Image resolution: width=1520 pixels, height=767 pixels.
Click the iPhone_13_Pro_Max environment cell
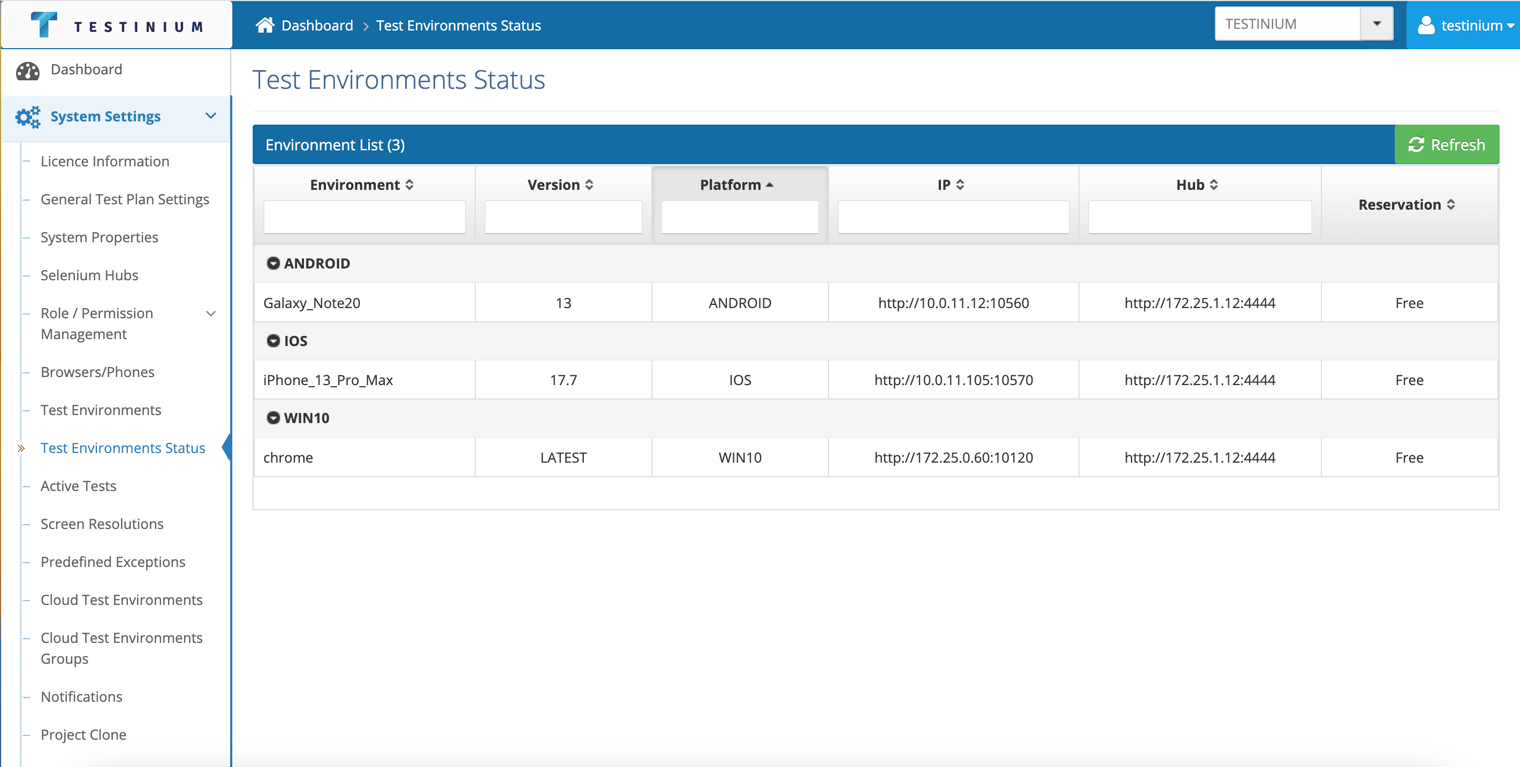pyautogui.click(x=364, y=380)
